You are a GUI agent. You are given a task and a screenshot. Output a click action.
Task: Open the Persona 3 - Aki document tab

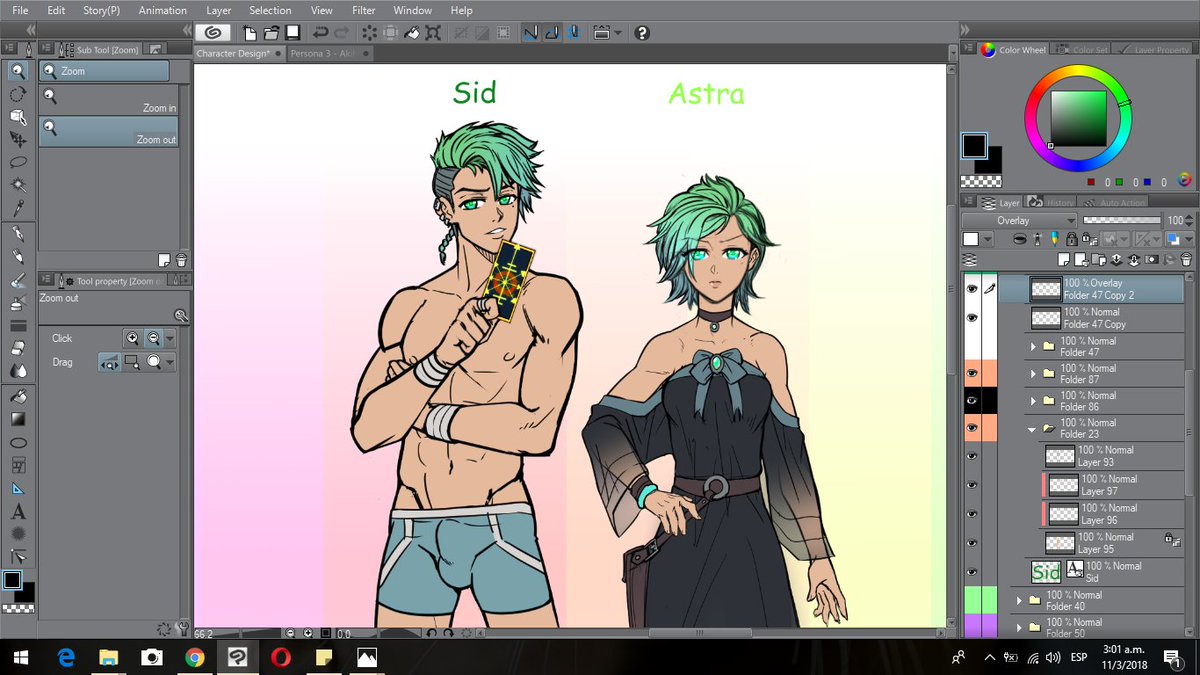coord(325,53)
